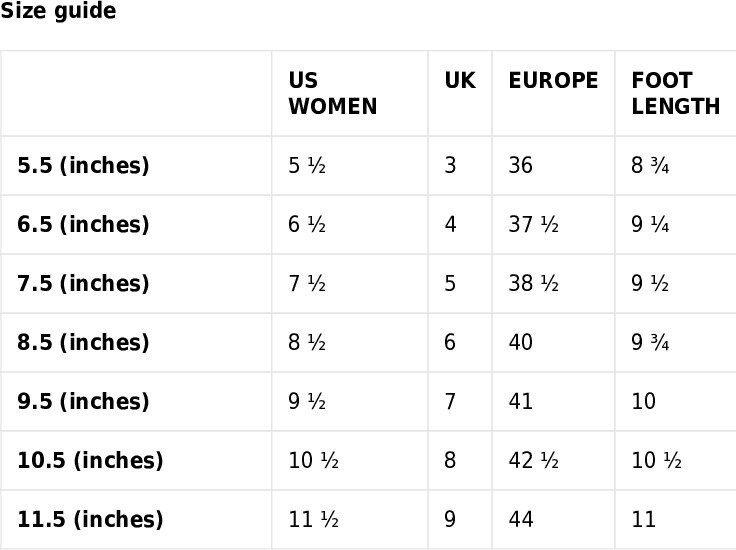The height and width of the screenshot is (550, 736).
Task: Select the 9.5 (inches) row label
Action: click(83, 402)
